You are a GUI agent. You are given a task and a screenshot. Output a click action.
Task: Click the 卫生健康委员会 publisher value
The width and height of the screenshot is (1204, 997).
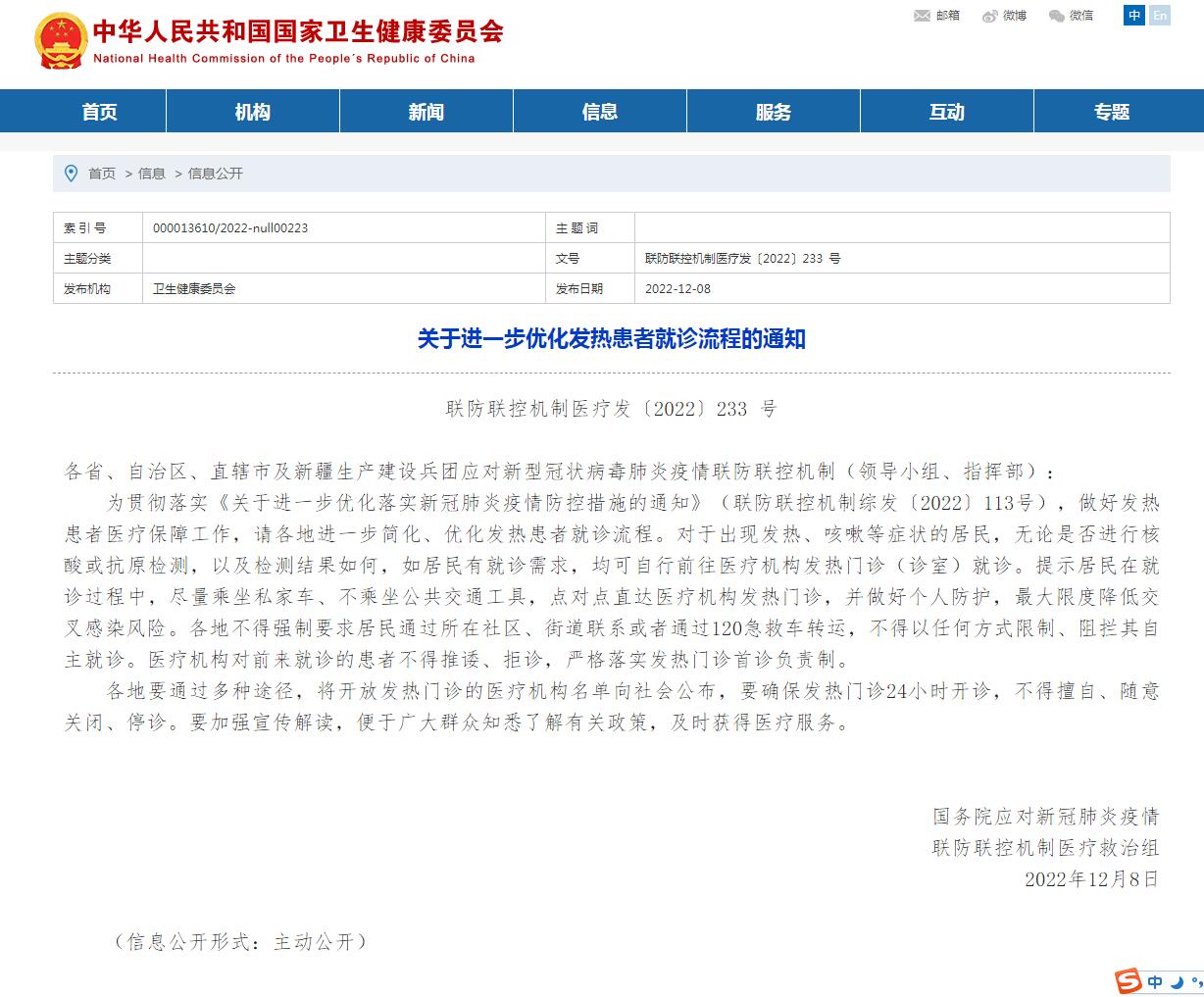point(194,289)
